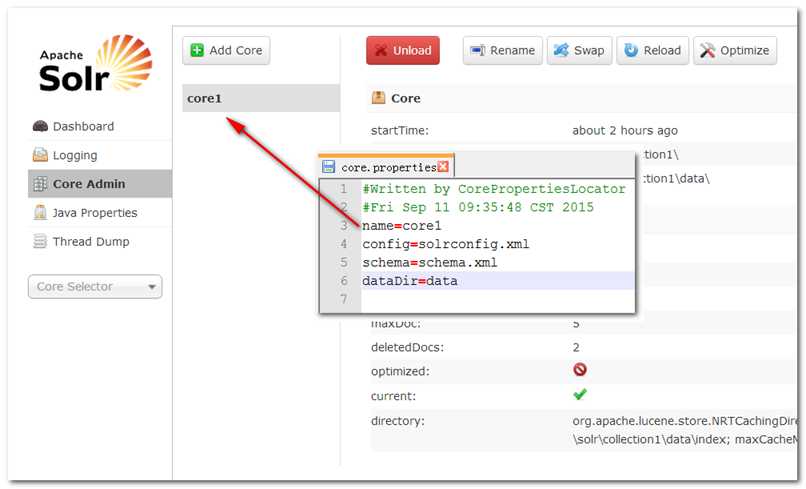Click the 'about 2 hours ago' value
The image size is (806, 489).
625,131
